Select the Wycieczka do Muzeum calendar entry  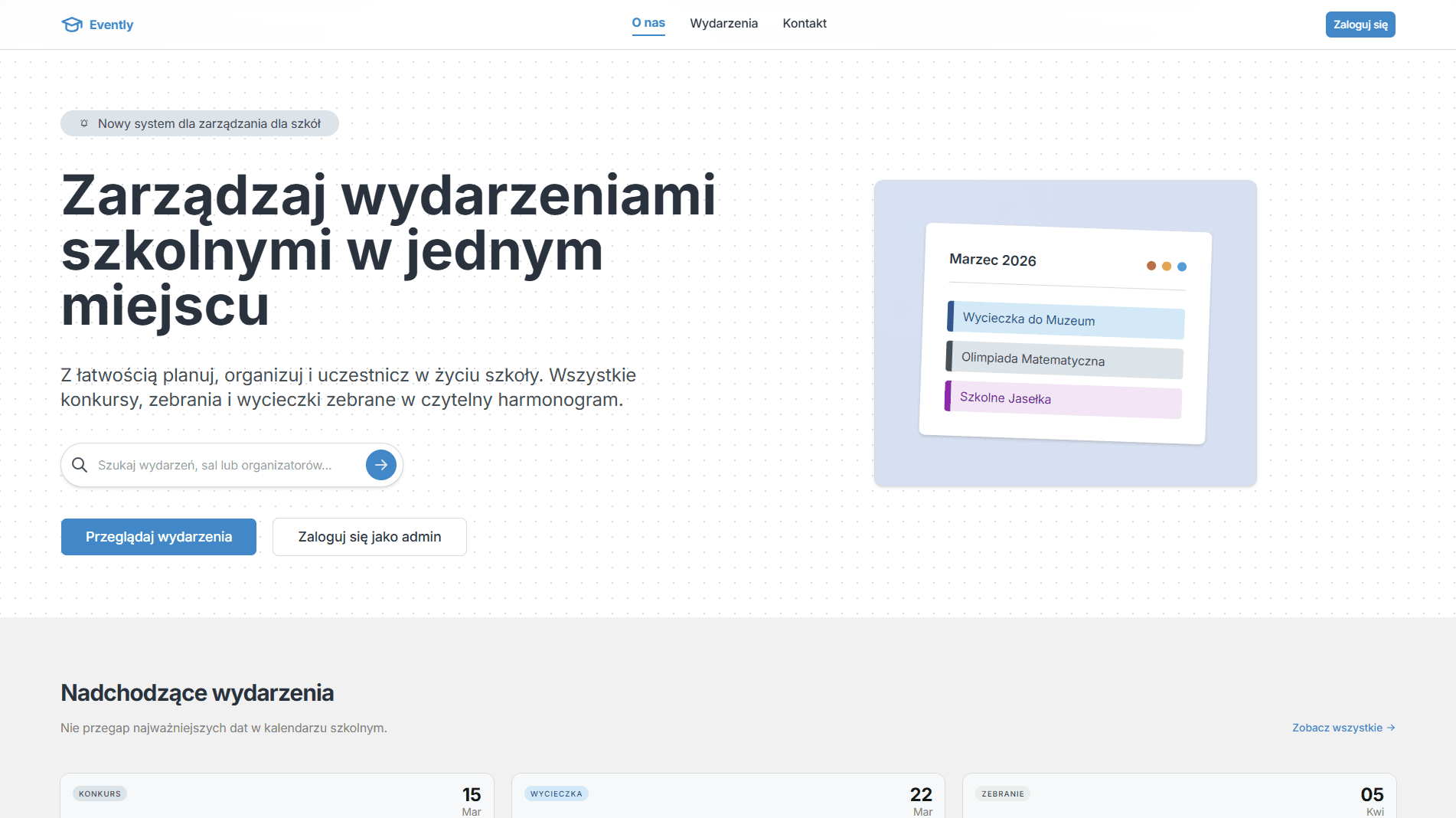pyautogui.click(x=1066, y=320)
